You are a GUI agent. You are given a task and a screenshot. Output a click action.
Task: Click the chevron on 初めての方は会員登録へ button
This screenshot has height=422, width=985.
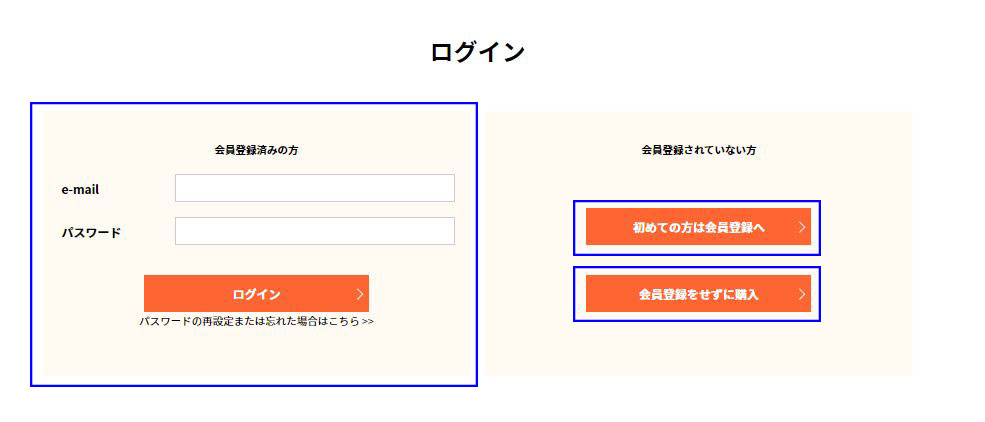coord(802,227)
